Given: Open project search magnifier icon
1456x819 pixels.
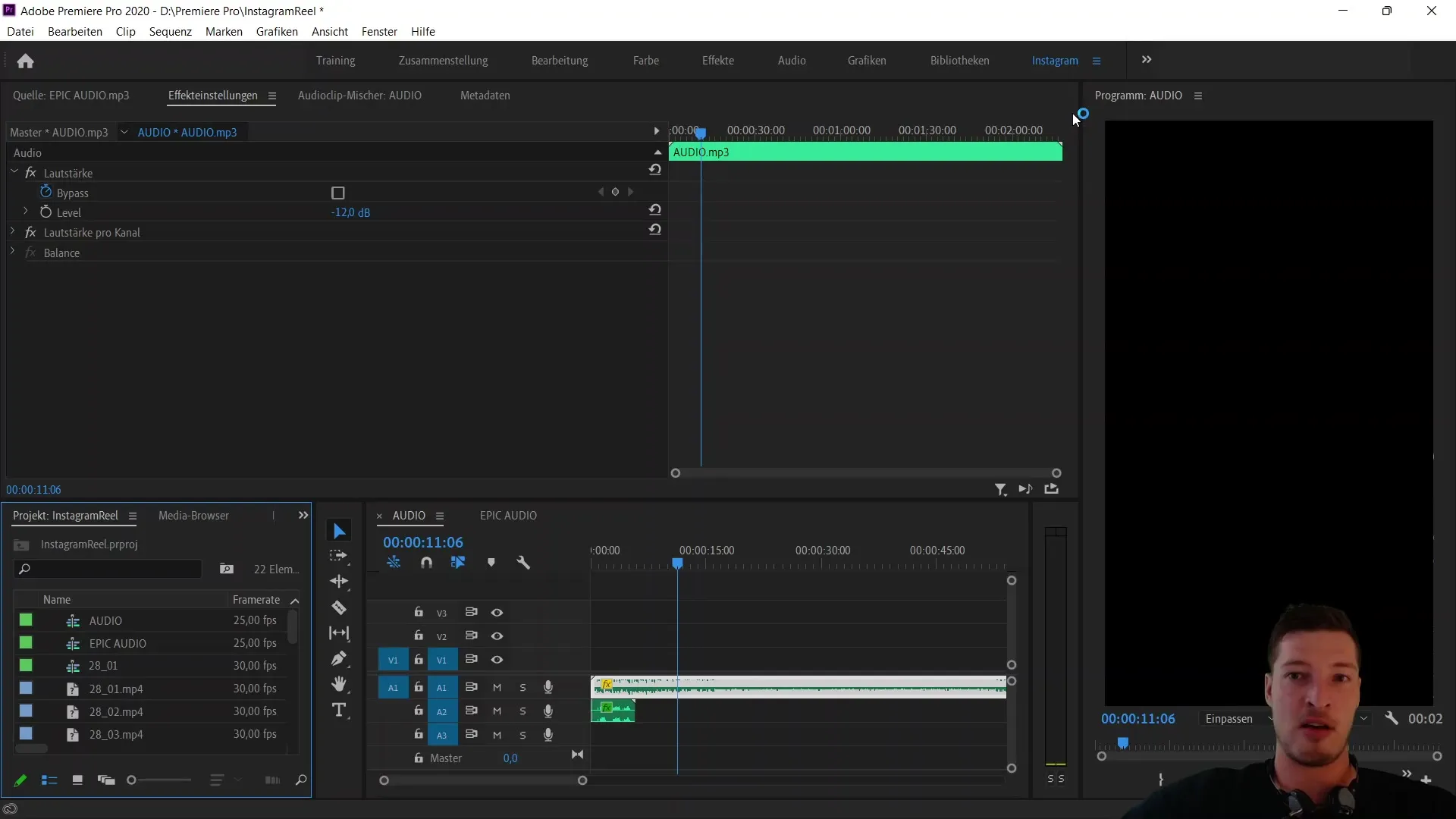Looking at the screenshot, I should (x=301, y=780).
